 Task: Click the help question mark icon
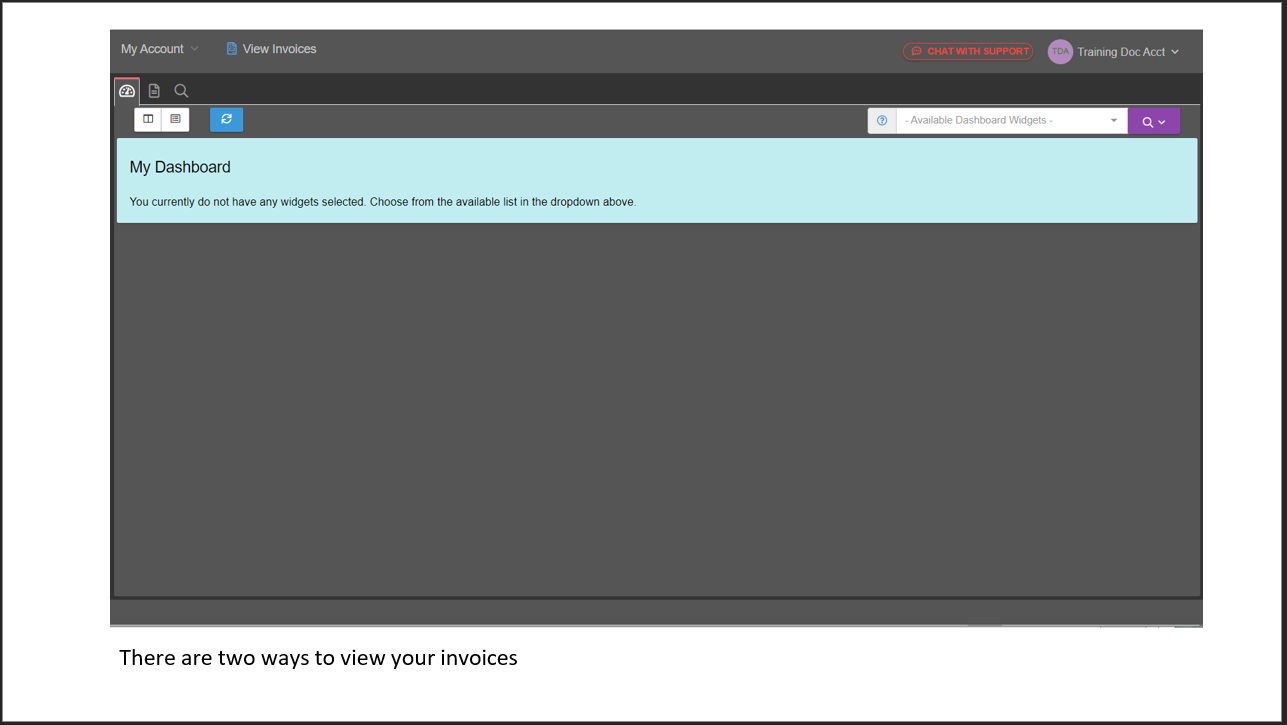(x=882, y=121)
